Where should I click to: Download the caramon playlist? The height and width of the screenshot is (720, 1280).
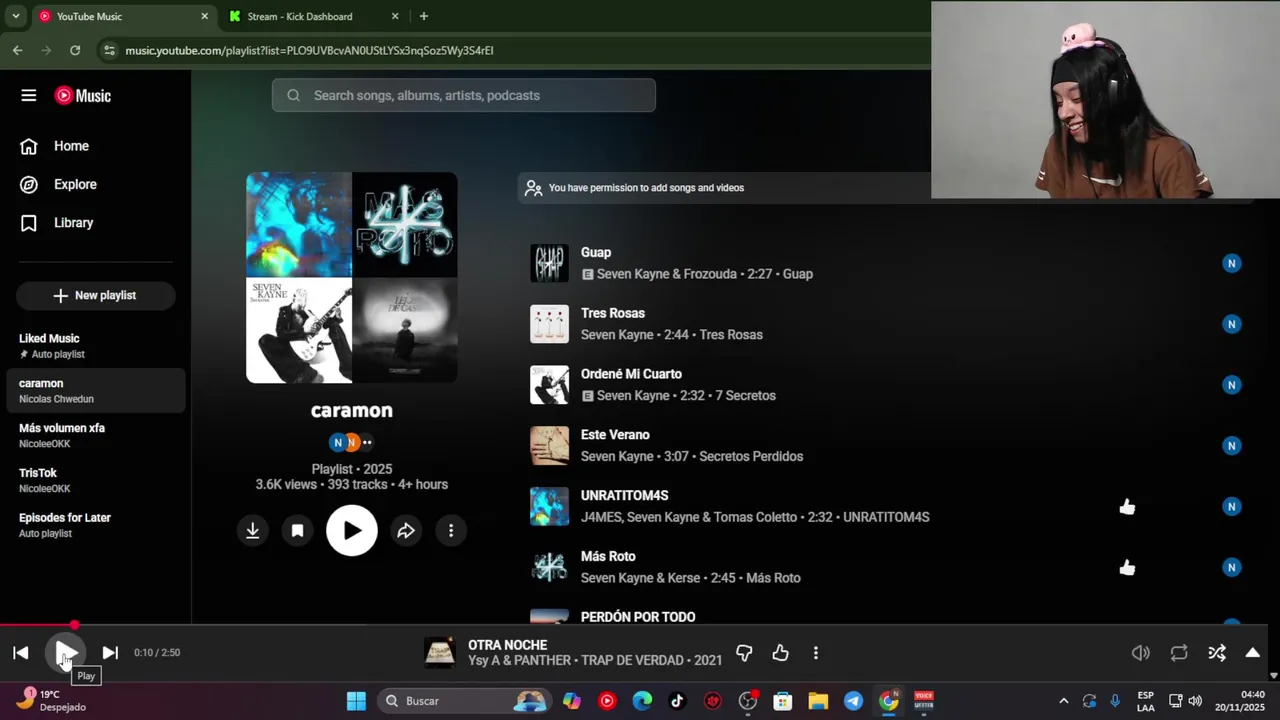tap(253, 531)
